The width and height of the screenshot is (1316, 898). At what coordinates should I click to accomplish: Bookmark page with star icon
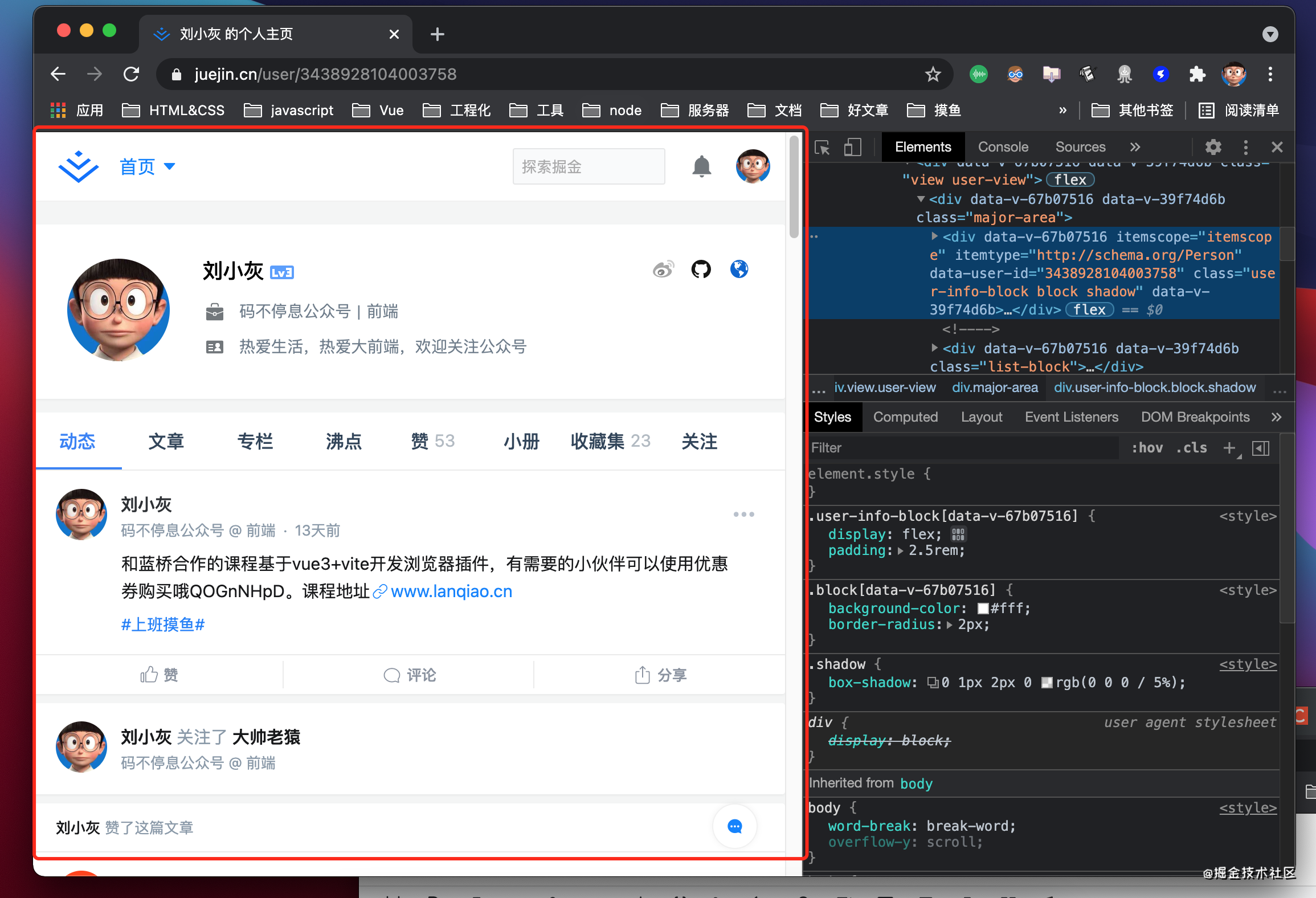point(933,74)
